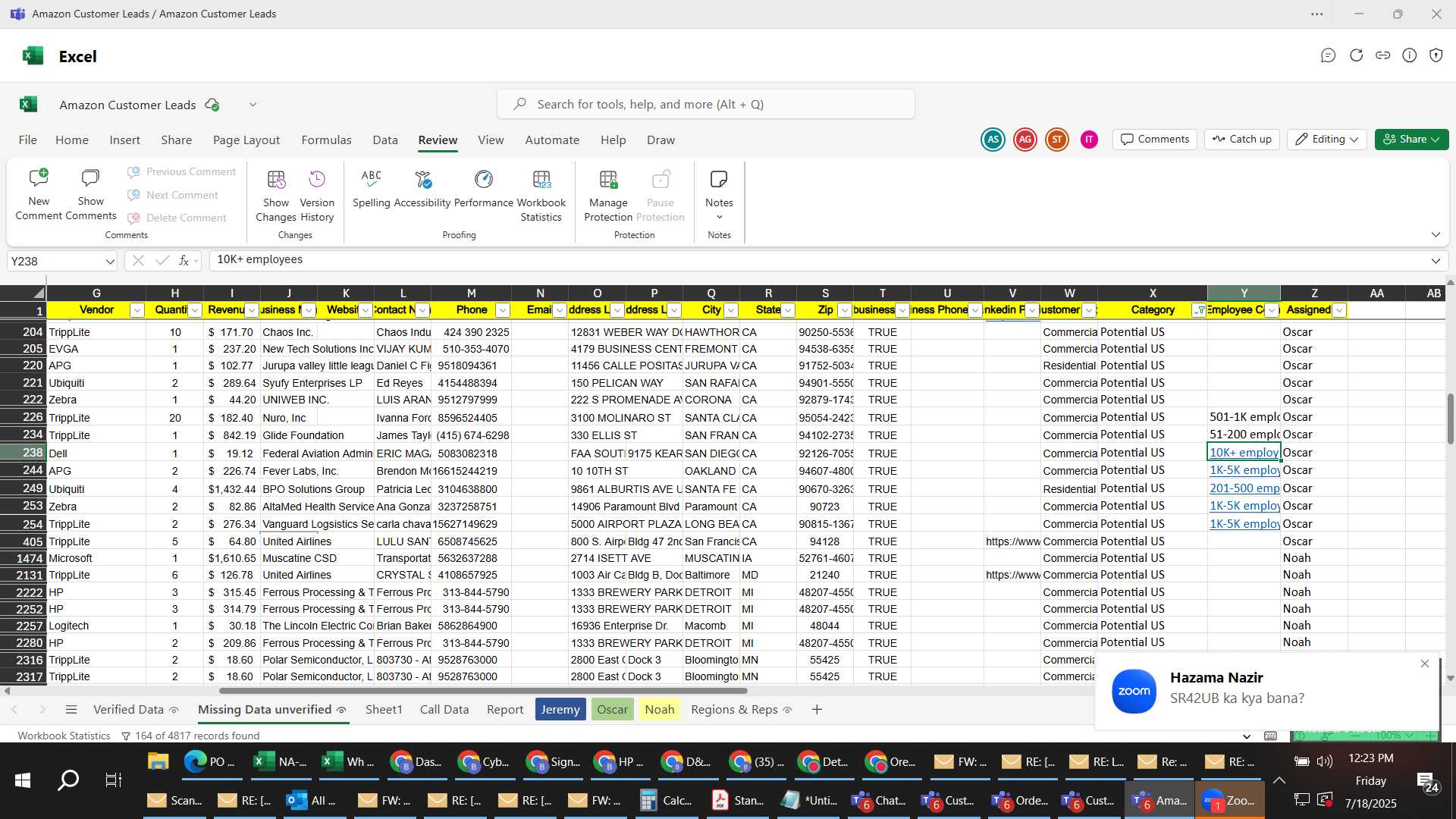The image size is (1456, 819).
Task: Click the Excel app logo
Action: 33,56
